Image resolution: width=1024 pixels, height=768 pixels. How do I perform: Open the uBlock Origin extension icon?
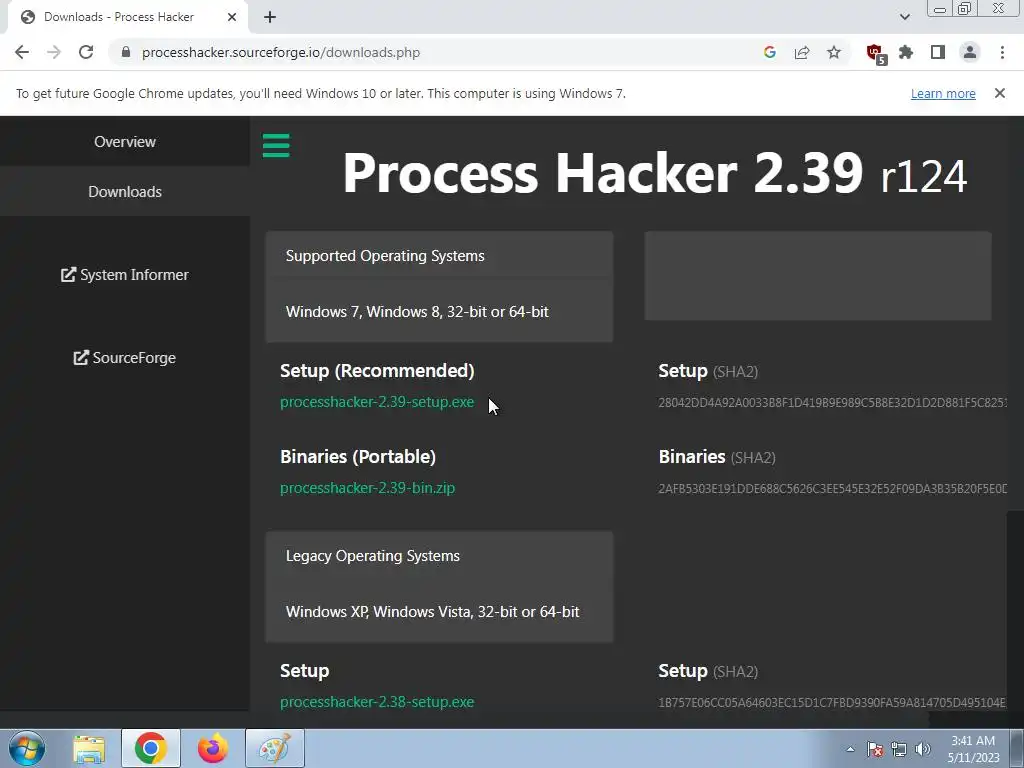pyautogui.click(x=875, y=54)
